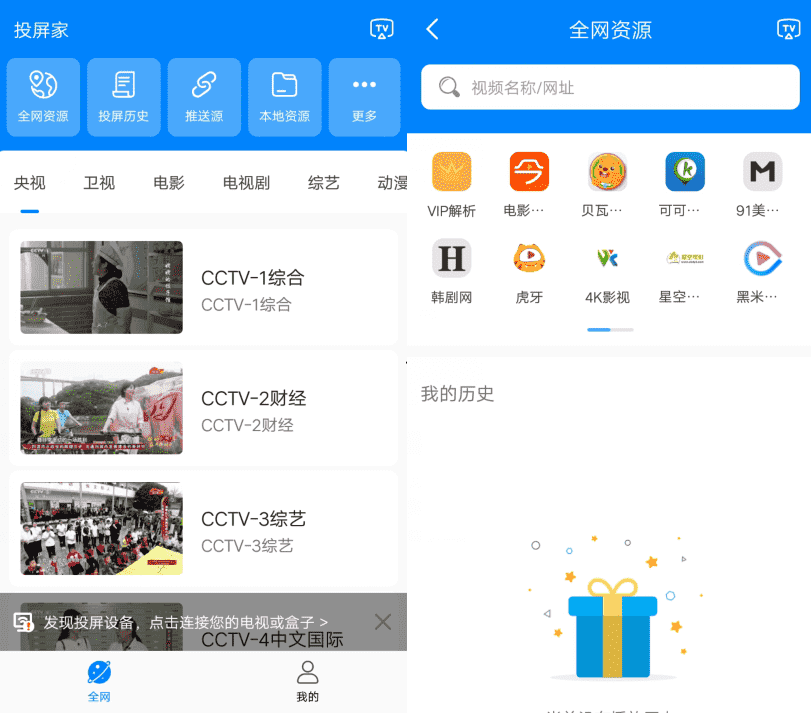Image resolution: width=811 pixels, height=713 pixels.
Task: Open CCTV-2财经 channel thumbnail
Action: [x=101, y=408]
